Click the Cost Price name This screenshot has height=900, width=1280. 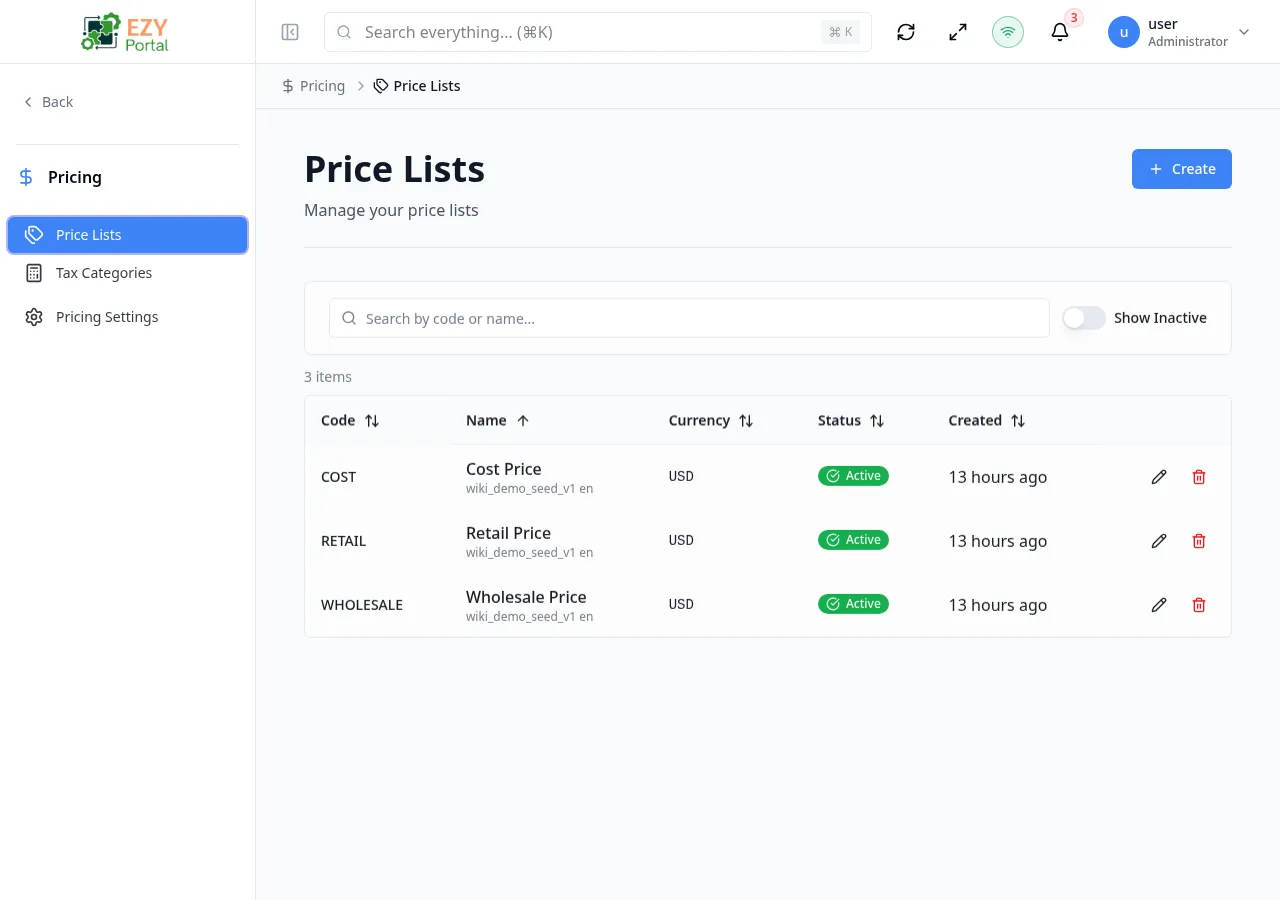pos(504,469)
